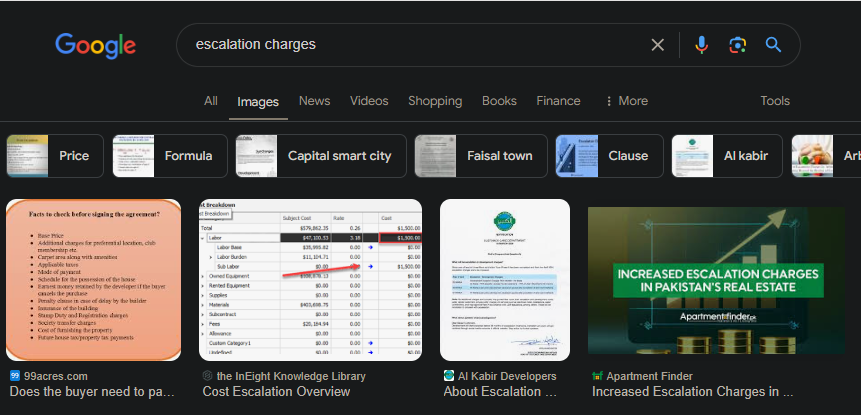Viewport: 861px width, 415px height.
Task: Click Apartment Finder favicon
Action: tap(597, 376)
